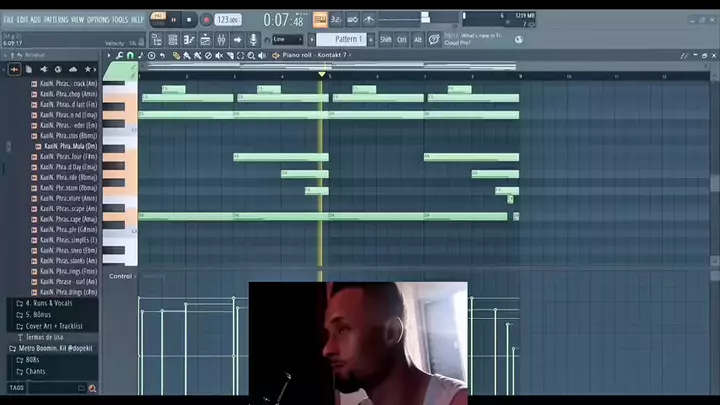Viewport: 720px width, 405px height.
Task: Toggle the piano roll magnet snap icon
Action: (130, 56)
